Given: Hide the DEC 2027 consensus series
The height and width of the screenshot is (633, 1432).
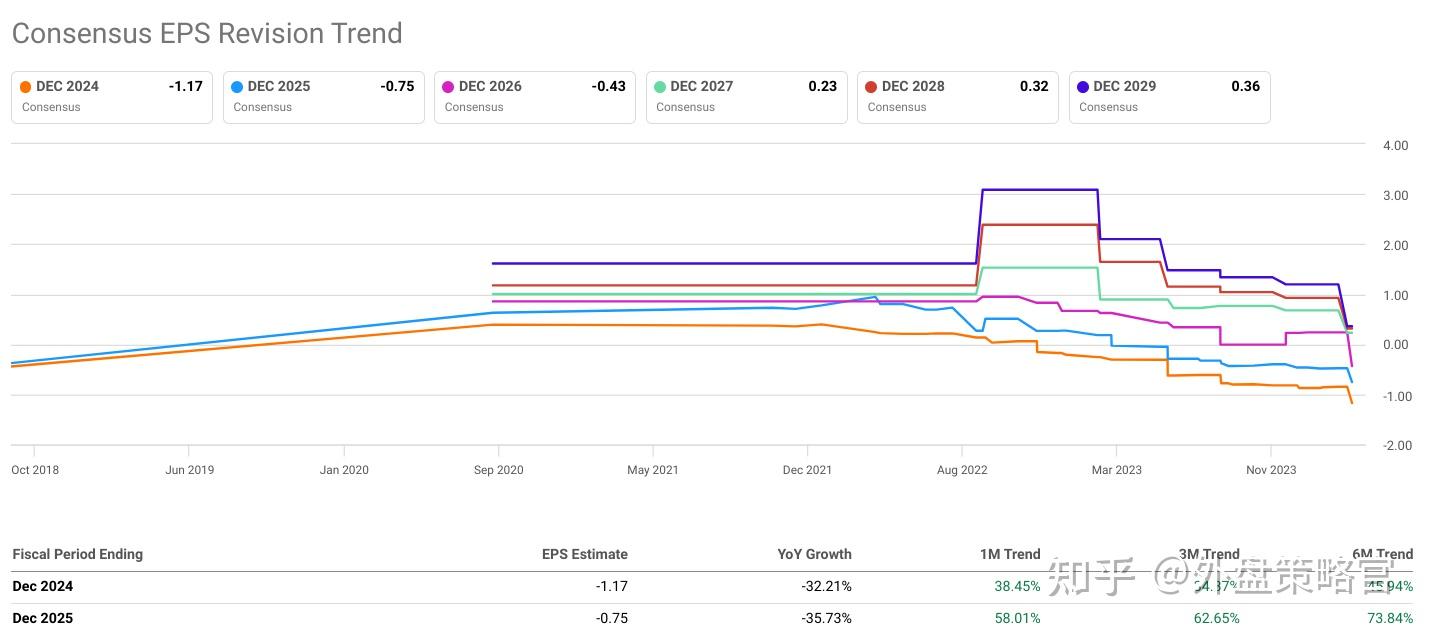Looking at the screenshot, I should (746, 97).
